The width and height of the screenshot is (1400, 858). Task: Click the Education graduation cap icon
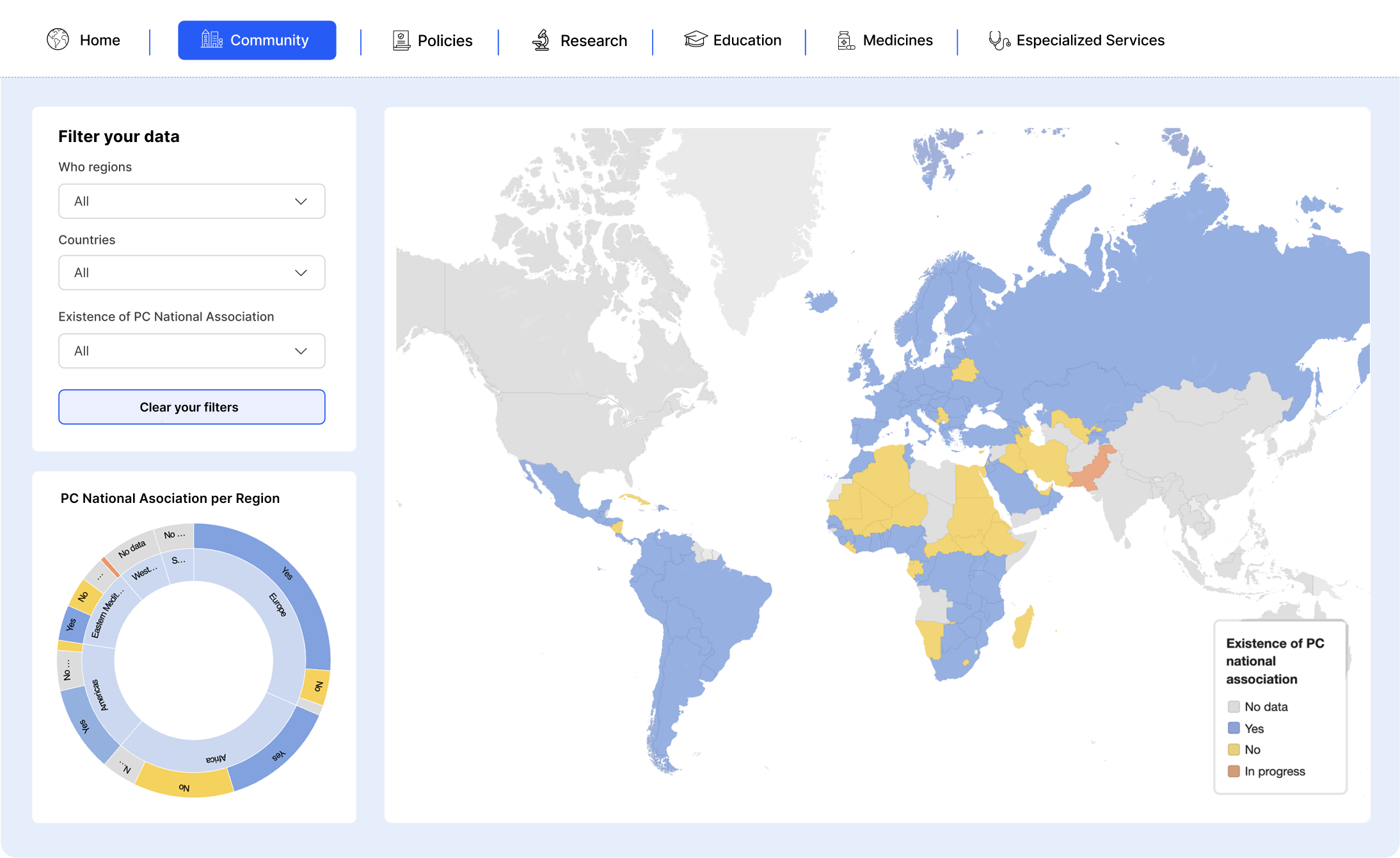pyautogui.click(x=696, y=40)
